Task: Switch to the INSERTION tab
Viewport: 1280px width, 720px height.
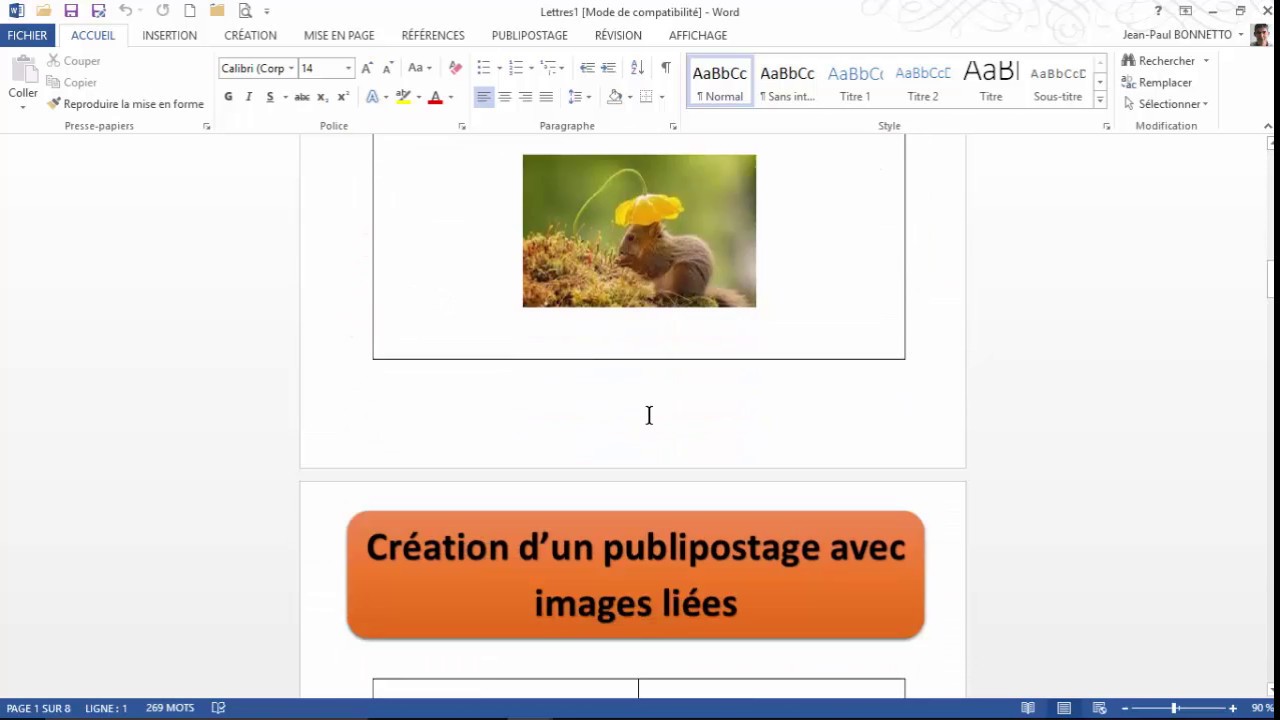Action: 169,35
